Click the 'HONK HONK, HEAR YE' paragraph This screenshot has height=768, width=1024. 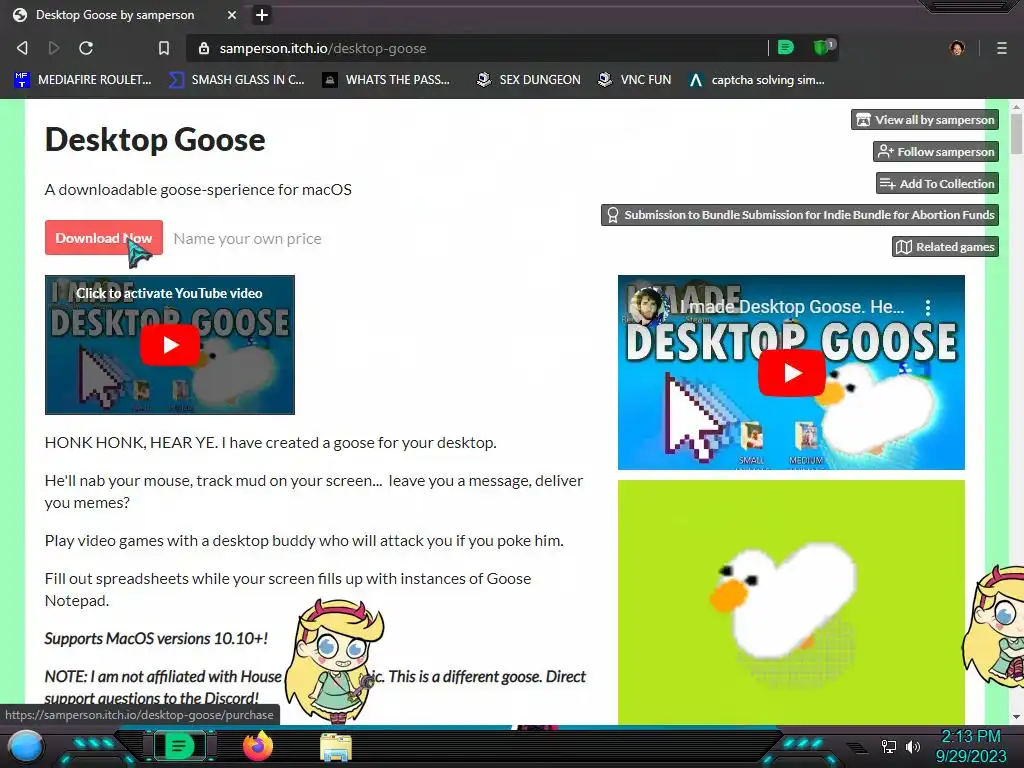click(x=270, y=443)
